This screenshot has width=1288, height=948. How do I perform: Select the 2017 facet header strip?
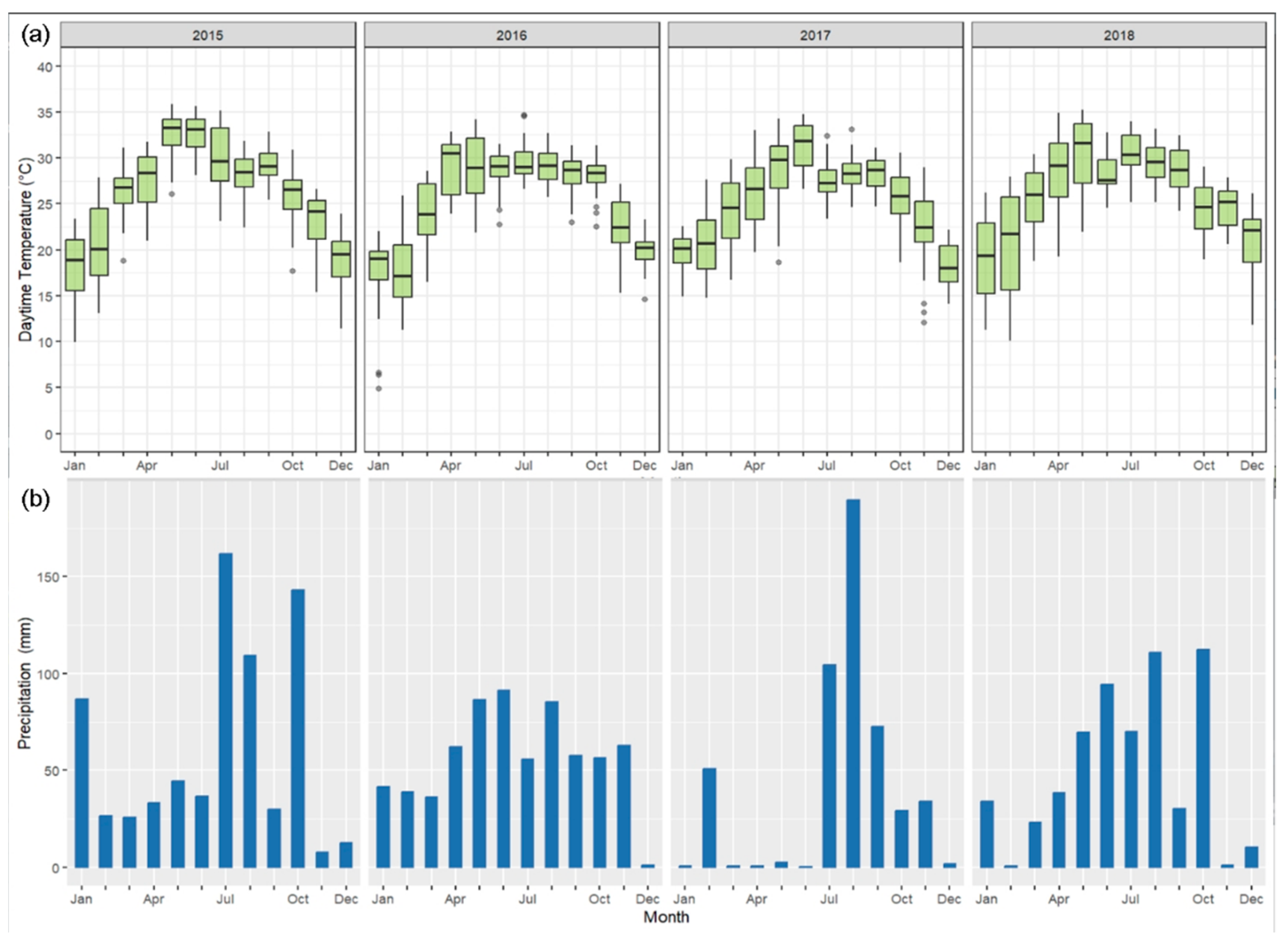click(815, 35)
